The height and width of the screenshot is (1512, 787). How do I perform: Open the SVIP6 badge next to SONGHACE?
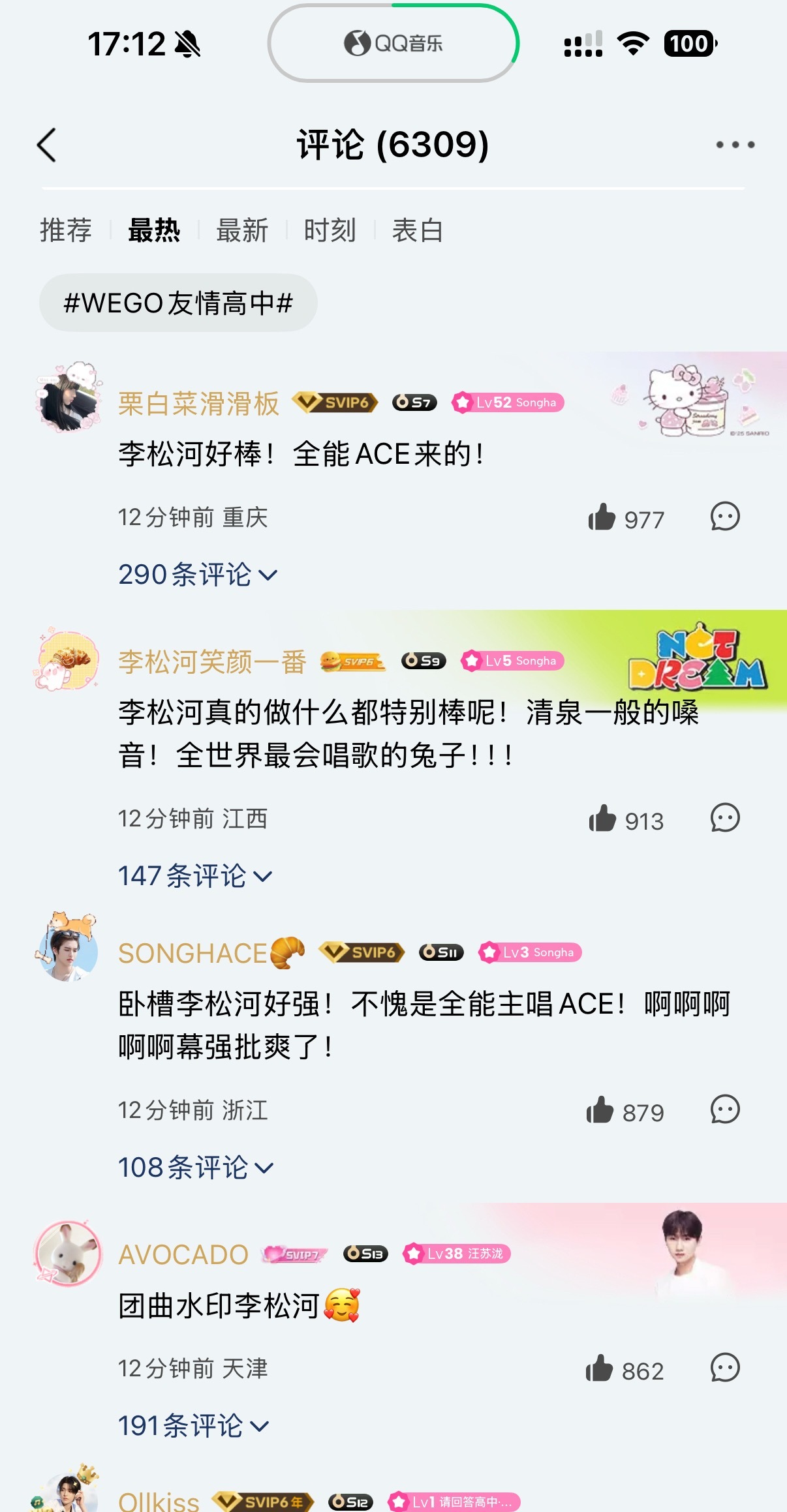[362, 952]
